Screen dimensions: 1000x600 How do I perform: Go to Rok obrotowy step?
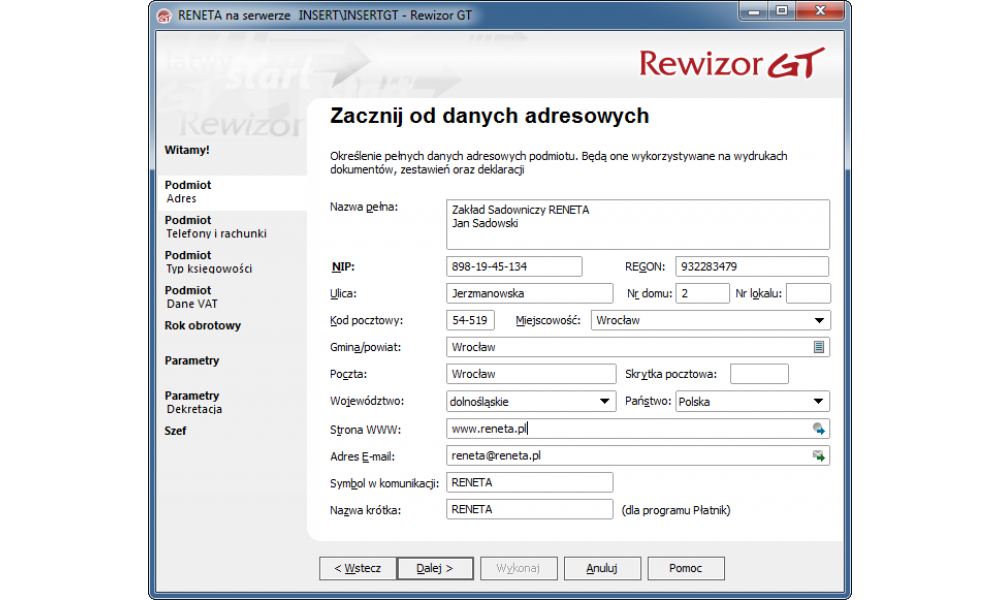point(203,325)
